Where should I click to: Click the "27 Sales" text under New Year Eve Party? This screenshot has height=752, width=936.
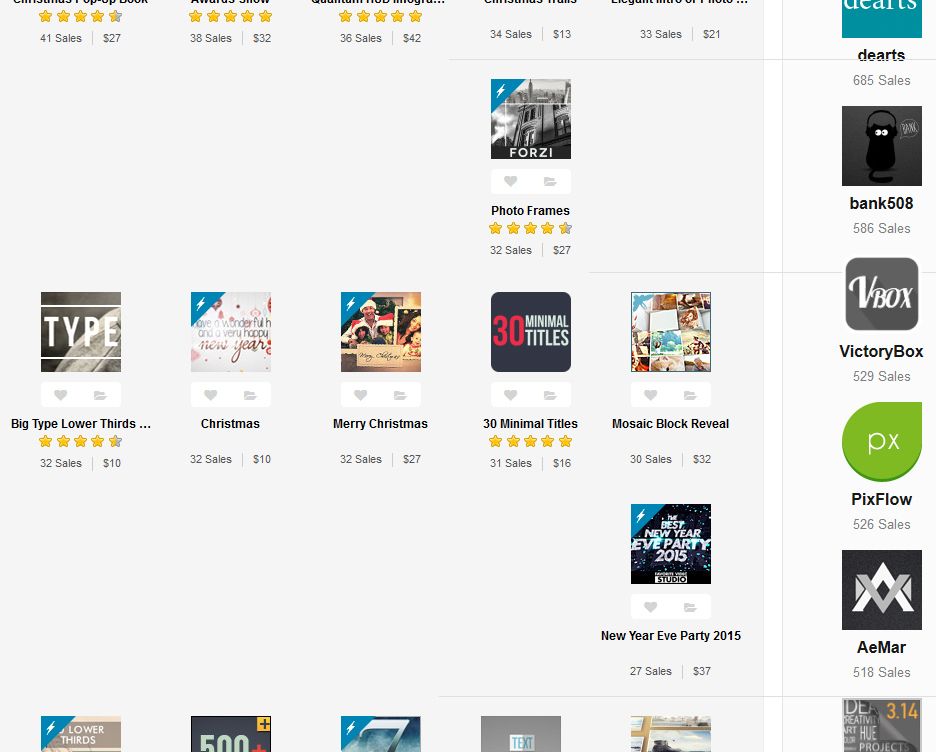(x=651, y=671)
